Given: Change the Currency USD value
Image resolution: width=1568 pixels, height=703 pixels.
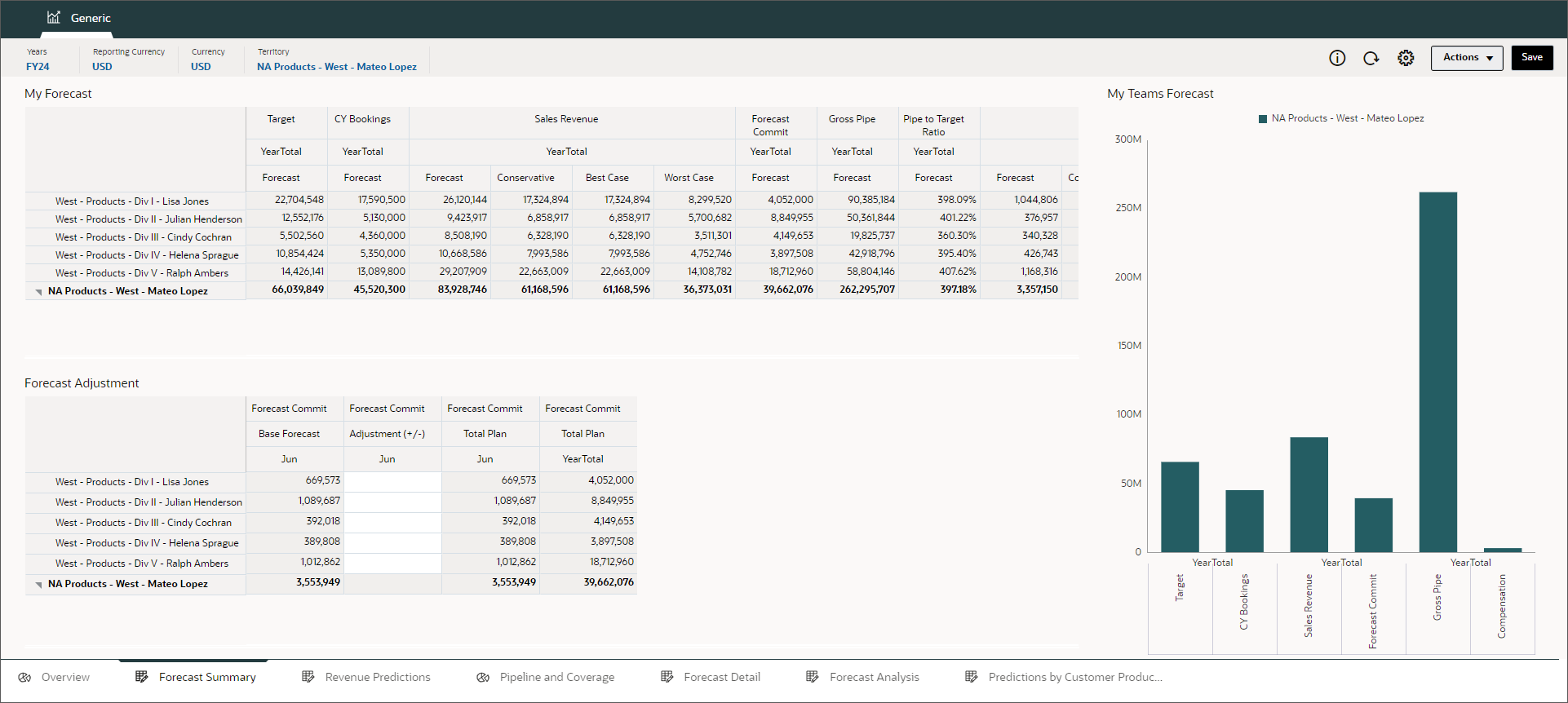Looking at the screenshot, I should (201, 67).
